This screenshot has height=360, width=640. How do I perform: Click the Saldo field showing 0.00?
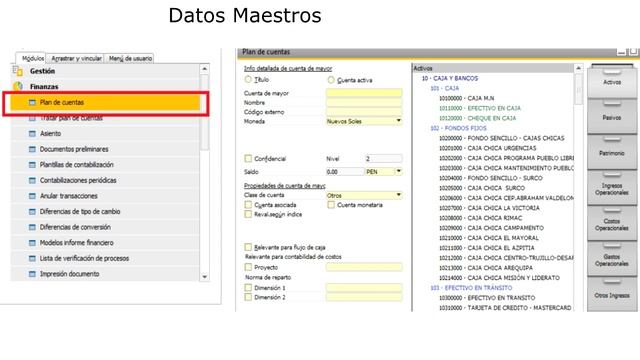[345, 172]
